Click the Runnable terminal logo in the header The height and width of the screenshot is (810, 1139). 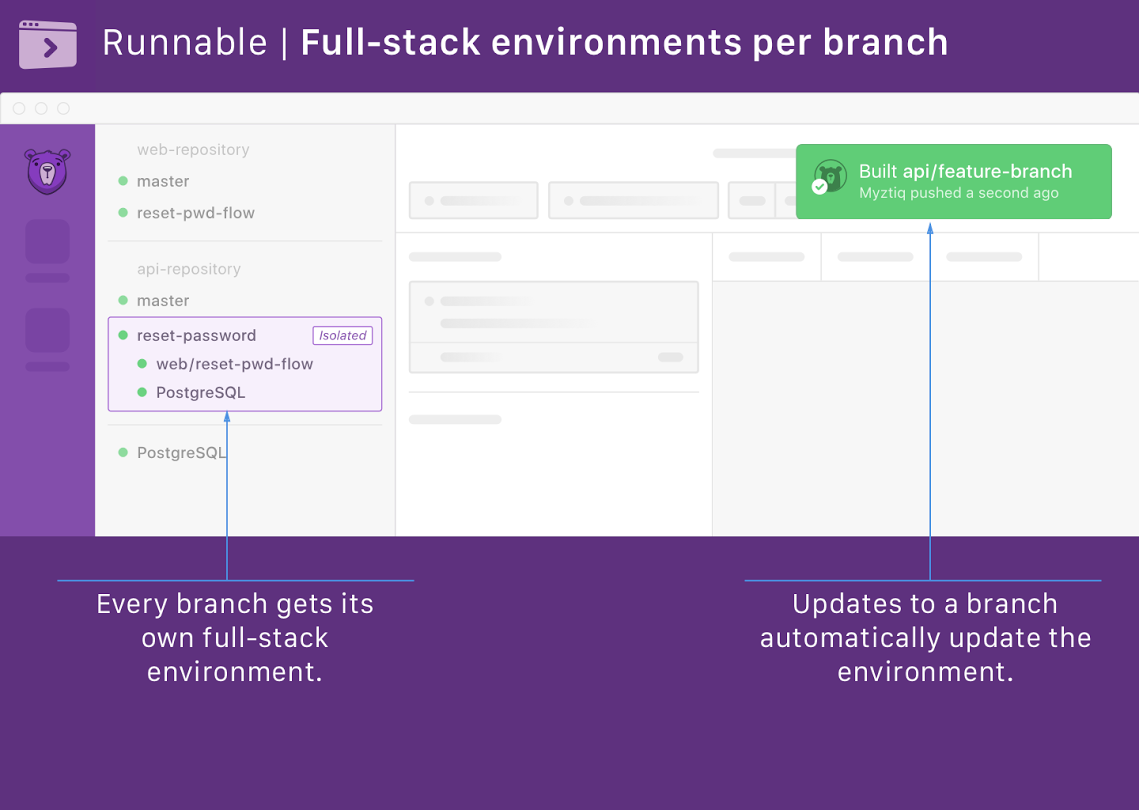pyautogui.click(x=48, y=44)
